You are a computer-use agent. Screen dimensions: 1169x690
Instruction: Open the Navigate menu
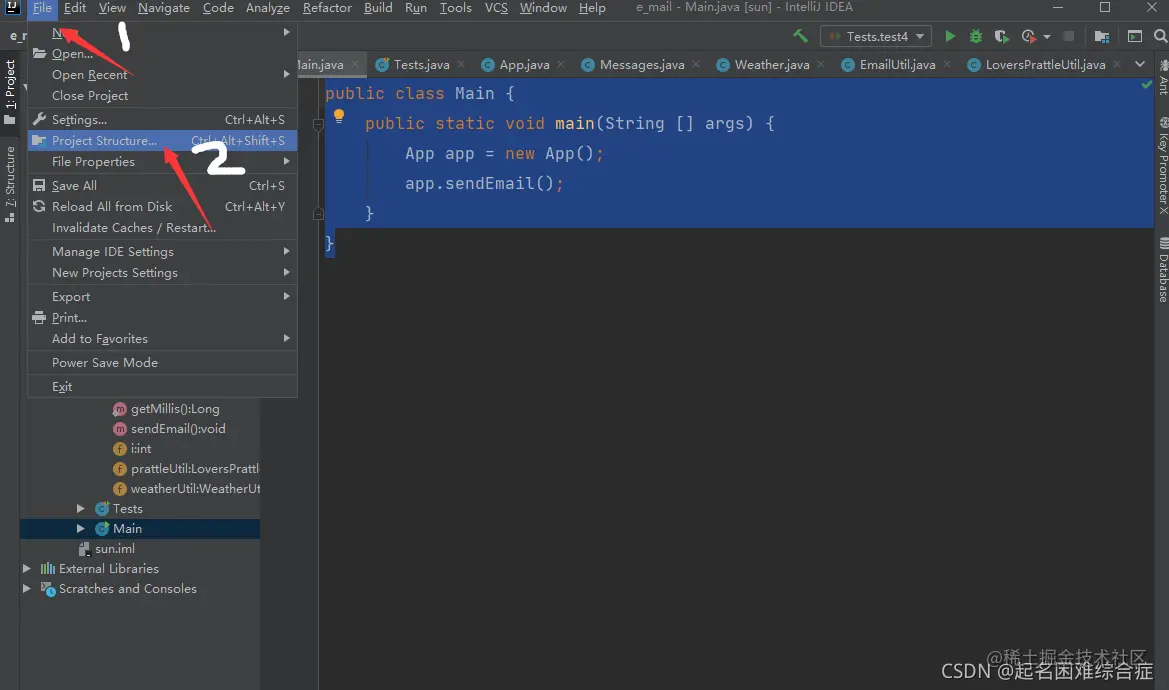(x=164, y=8)
